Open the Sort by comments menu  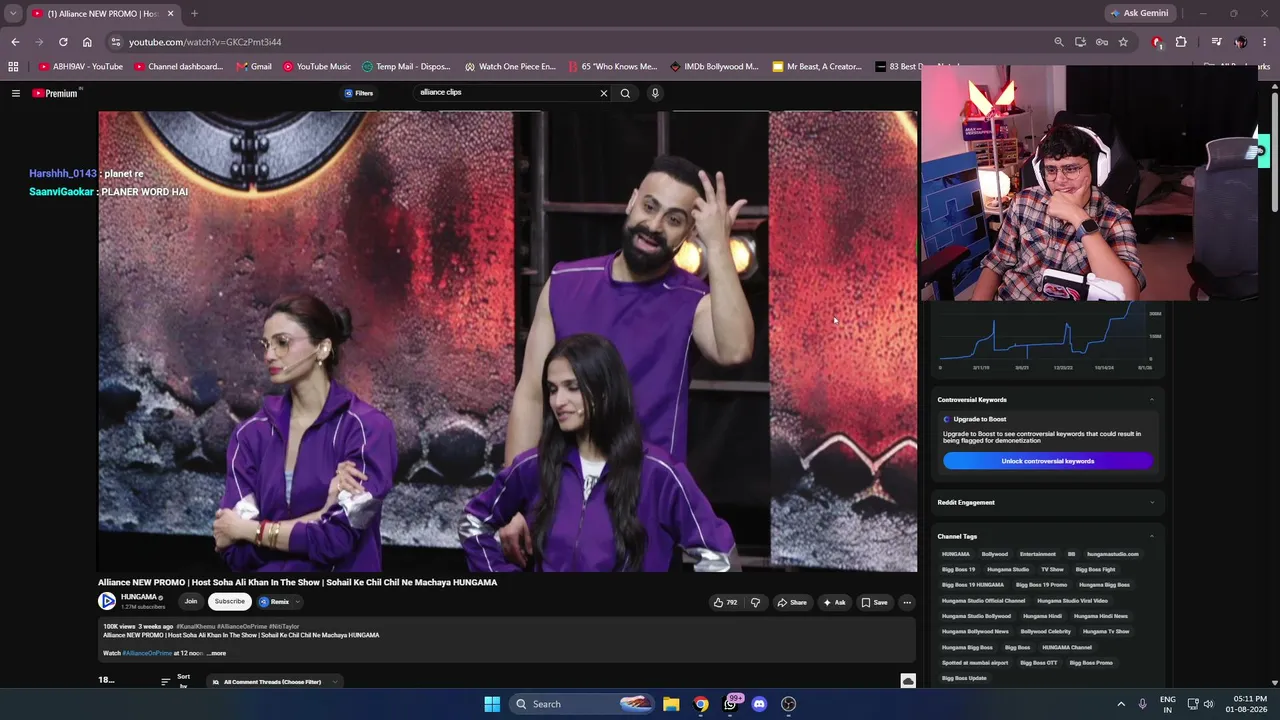tap(177, 681)
